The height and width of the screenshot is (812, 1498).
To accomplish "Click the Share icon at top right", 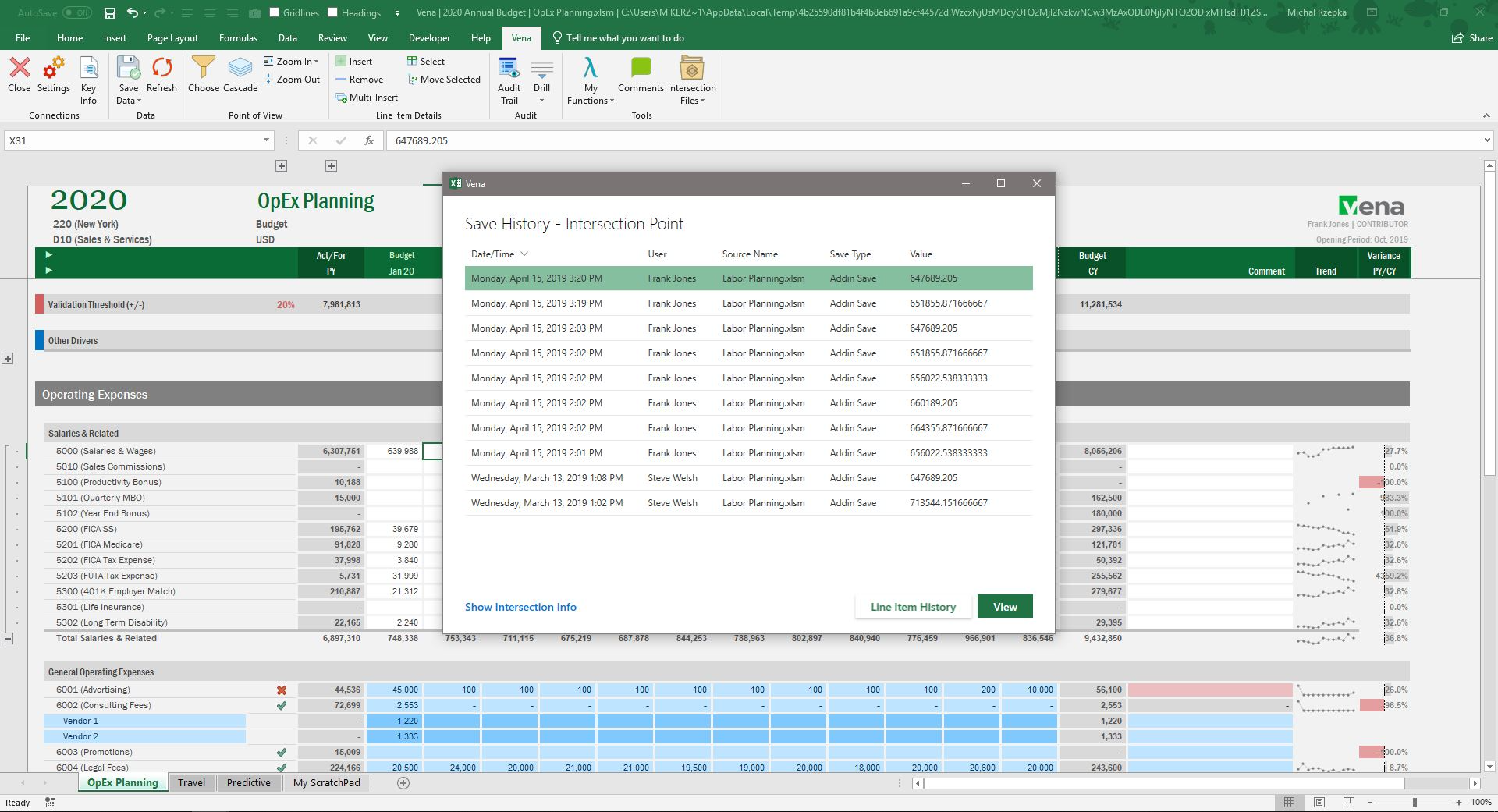I will [1471, 37].
